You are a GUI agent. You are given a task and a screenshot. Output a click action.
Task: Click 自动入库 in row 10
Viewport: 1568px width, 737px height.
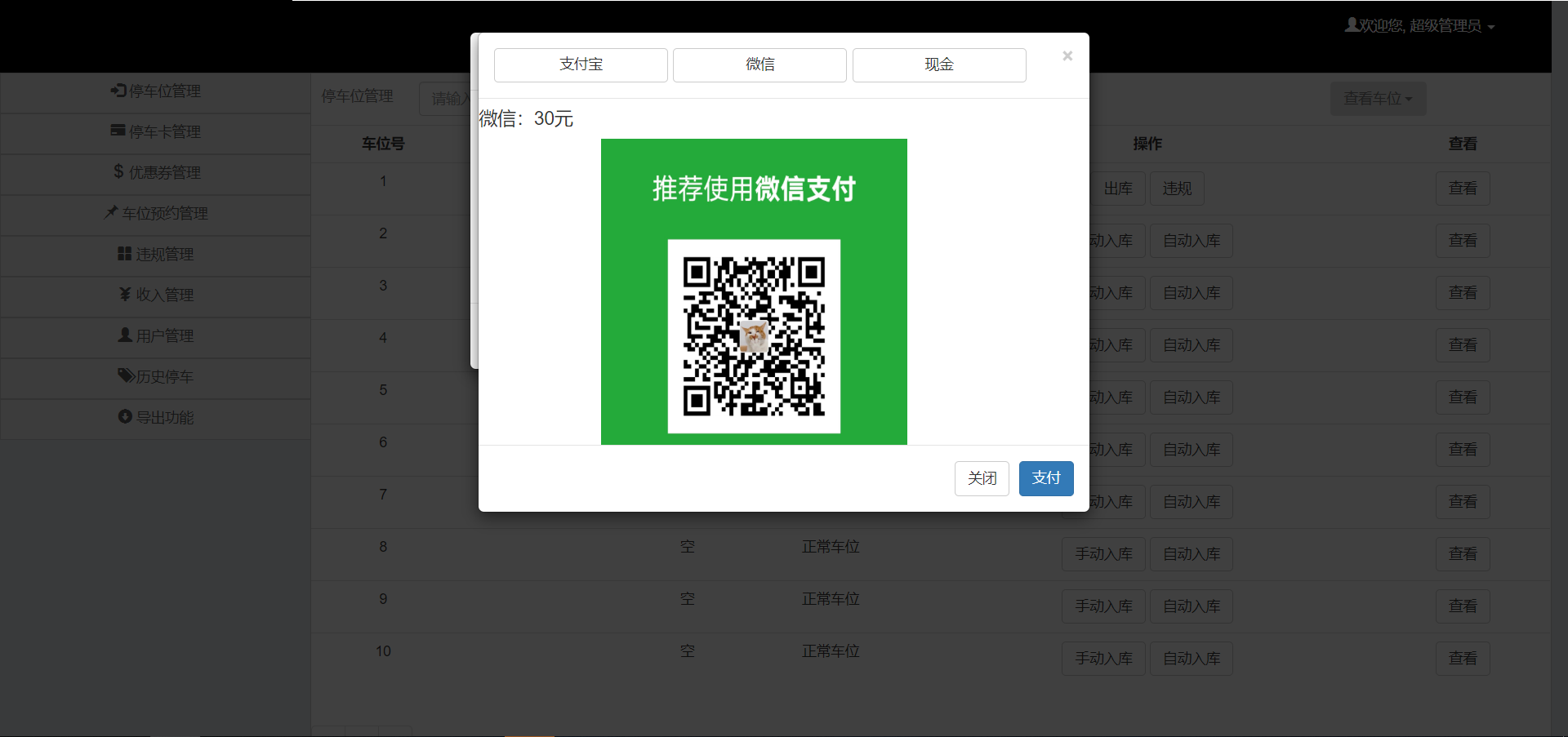pos(1192,659)
